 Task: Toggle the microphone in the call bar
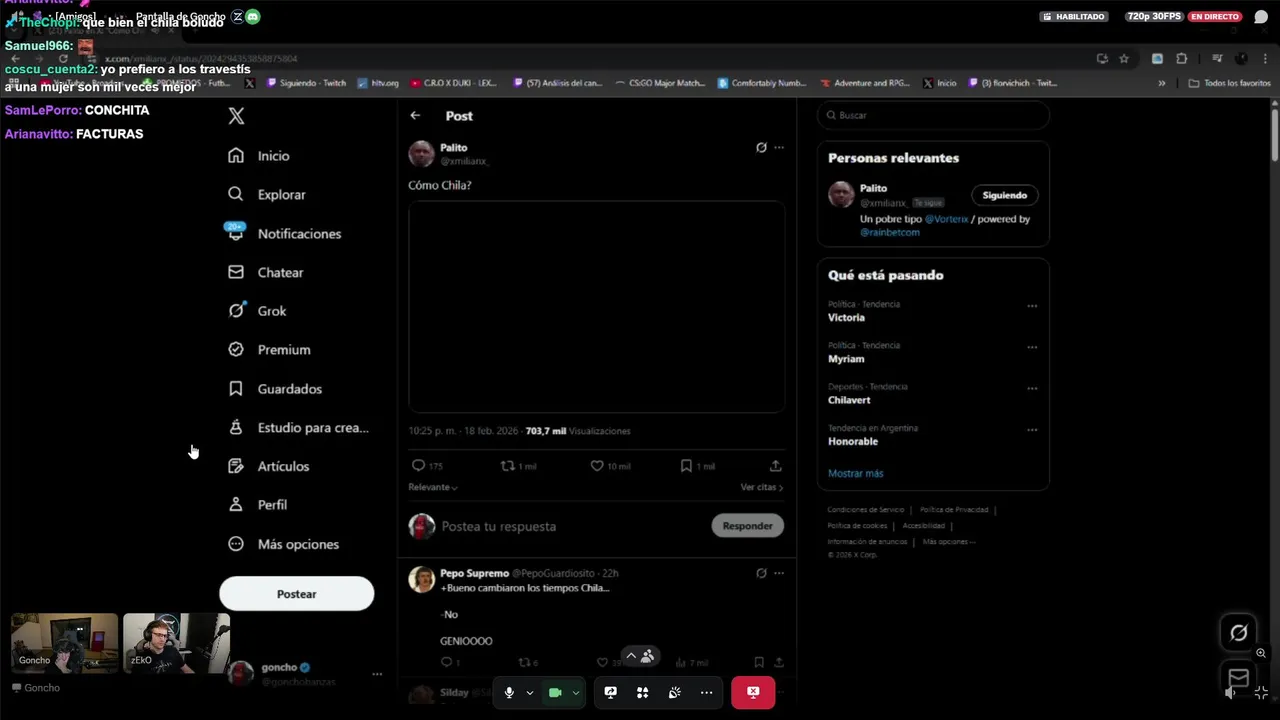pyautogui.click(x=509, y=692)
